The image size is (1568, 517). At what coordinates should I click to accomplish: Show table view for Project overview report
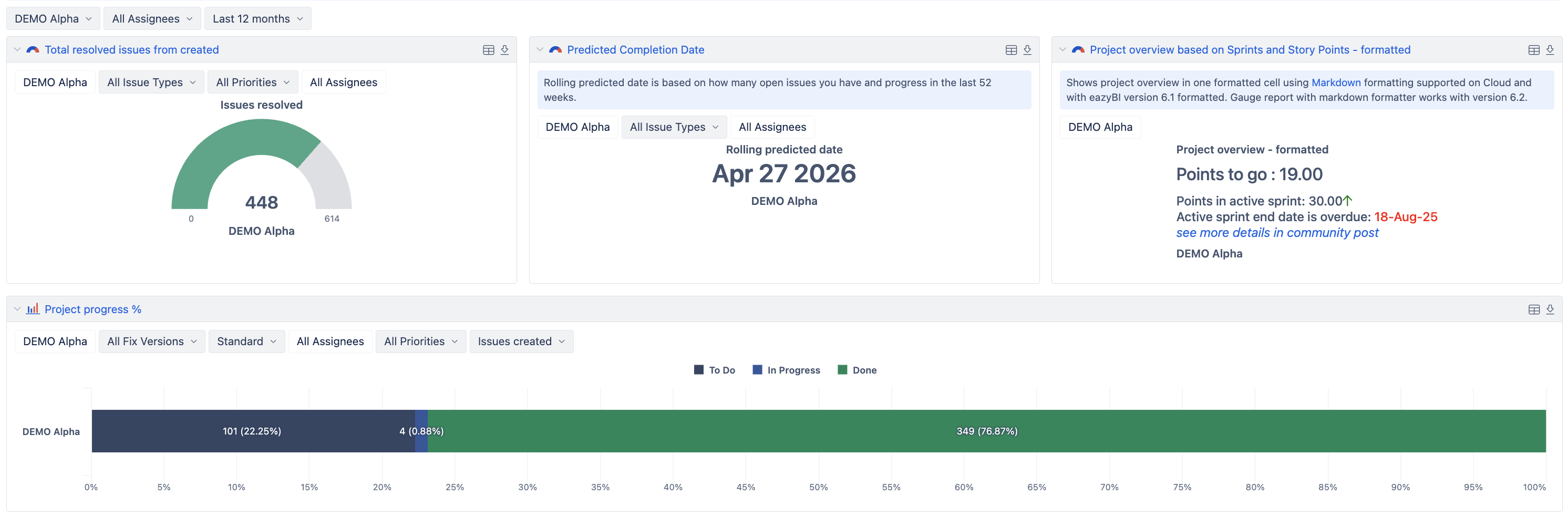click(1534, 50)
